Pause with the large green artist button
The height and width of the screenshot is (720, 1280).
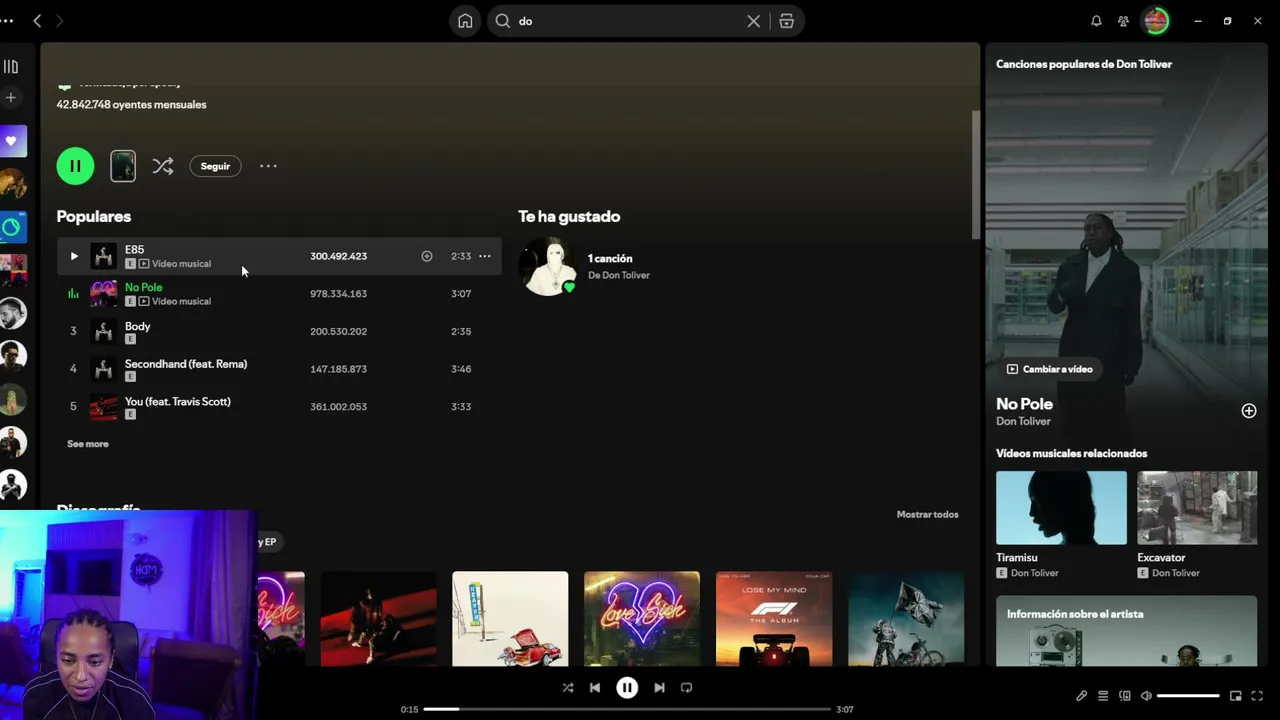pos(75,166)
